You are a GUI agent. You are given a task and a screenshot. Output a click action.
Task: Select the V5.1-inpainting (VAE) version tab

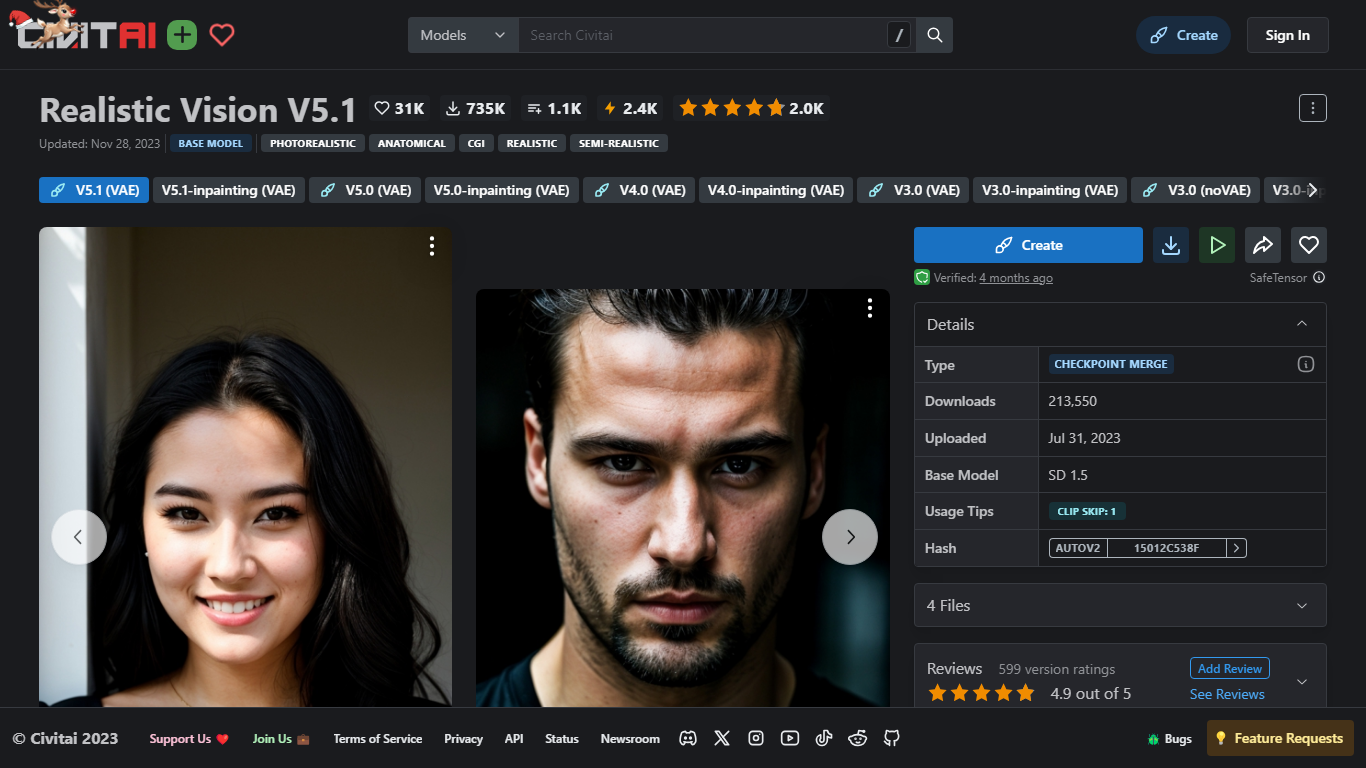pyautogui.click(x=229, y=190)
